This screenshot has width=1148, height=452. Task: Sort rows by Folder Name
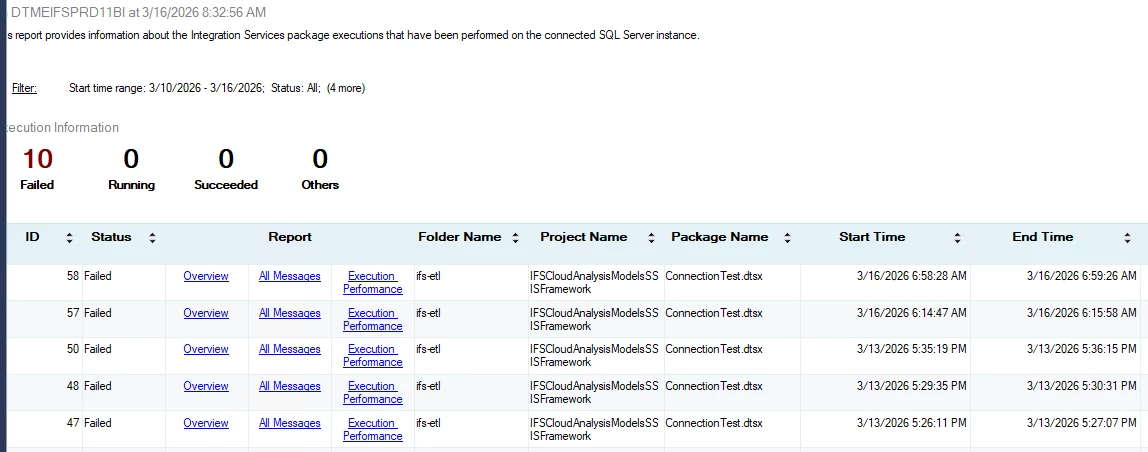515,238
